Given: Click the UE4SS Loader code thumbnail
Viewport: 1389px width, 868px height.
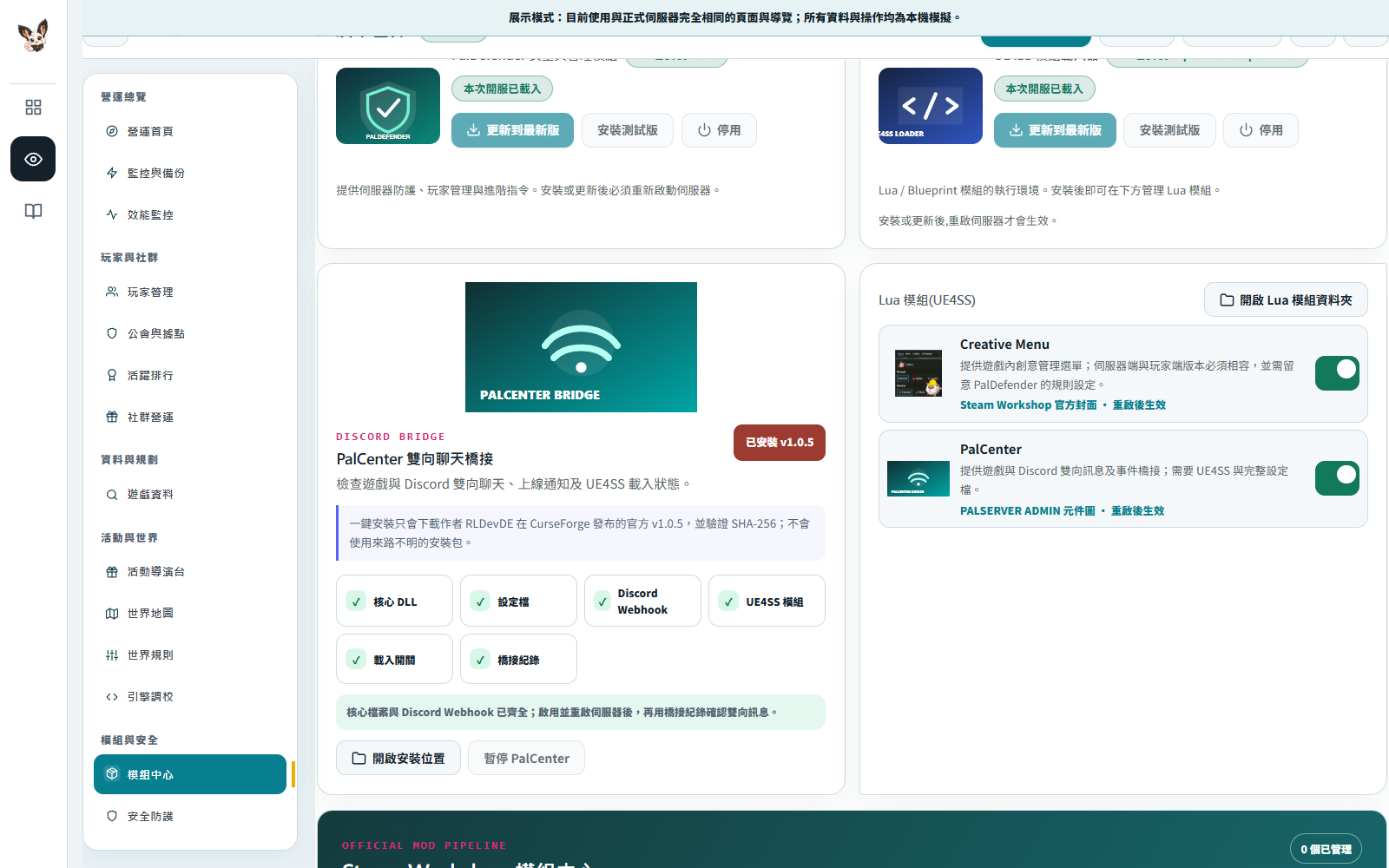Looking at the screenshot, I should [x=931, y=106].
